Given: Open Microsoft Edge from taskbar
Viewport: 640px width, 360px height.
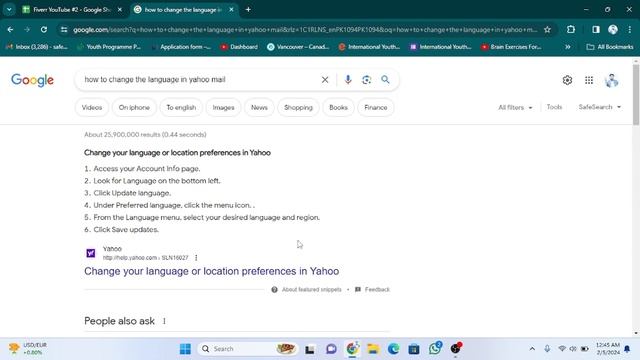Looking at the screenshot, I should [x=393, y=349].
